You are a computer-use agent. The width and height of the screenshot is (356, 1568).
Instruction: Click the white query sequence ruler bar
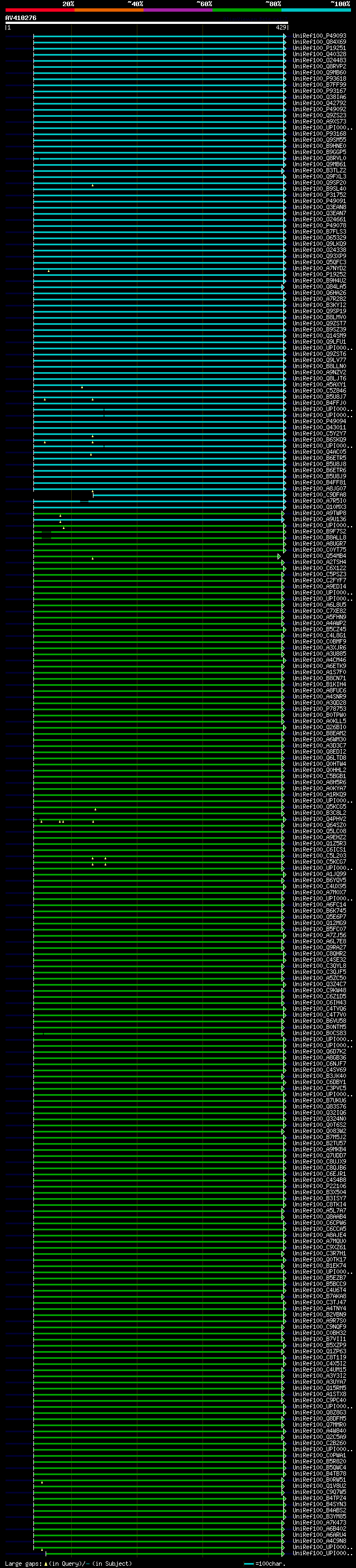[147, 23]
